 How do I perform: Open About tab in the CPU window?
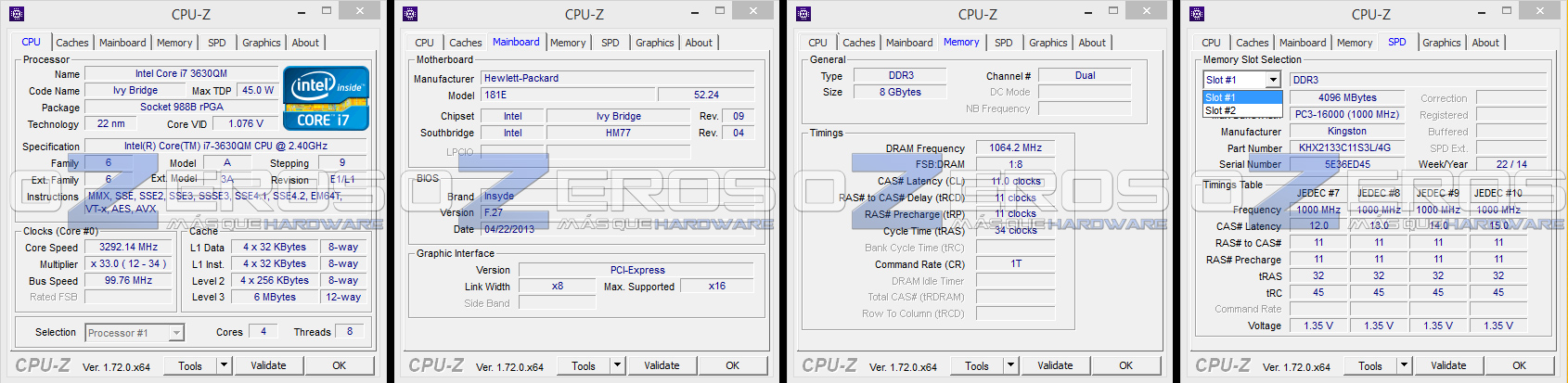pyautogui.click(x=305, y=43)
